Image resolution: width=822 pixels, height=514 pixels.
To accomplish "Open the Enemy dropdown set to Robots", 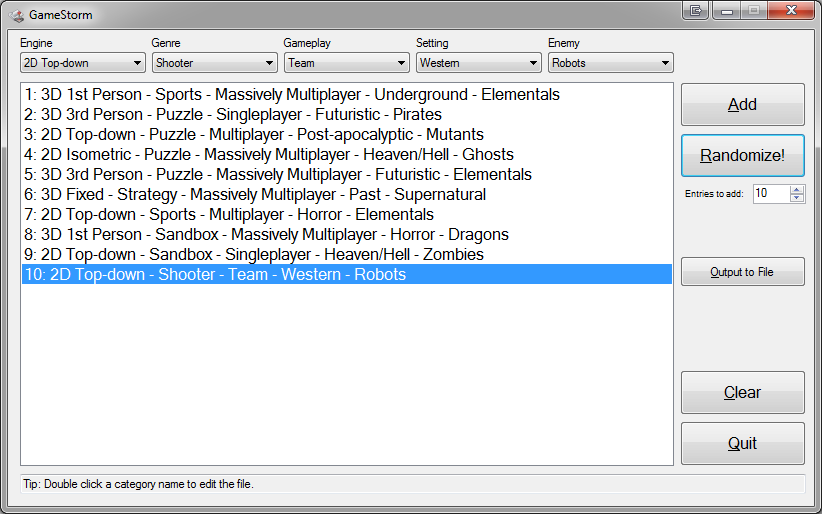I will [611, 63].
